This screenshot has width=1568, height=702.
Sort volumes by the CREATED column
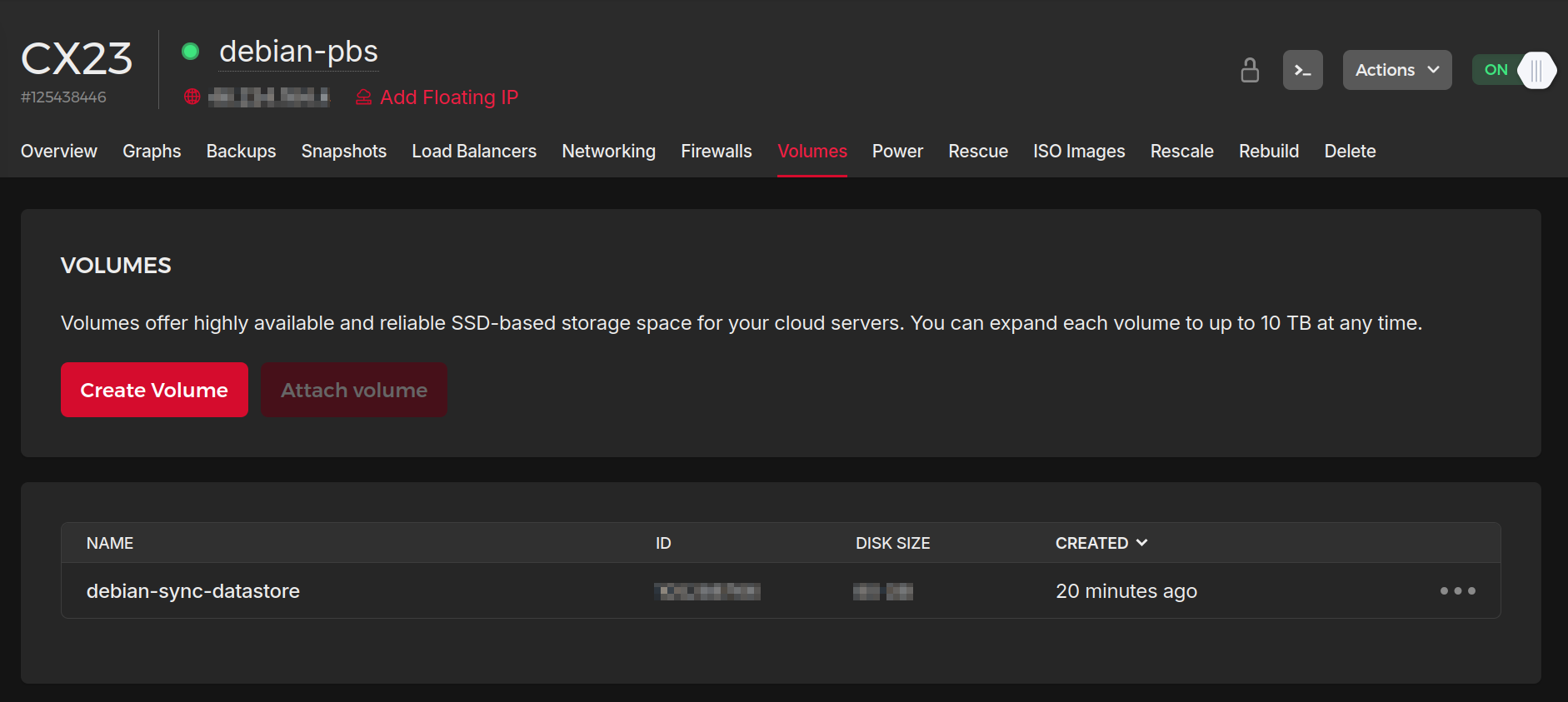click(x=1101, y=543)
